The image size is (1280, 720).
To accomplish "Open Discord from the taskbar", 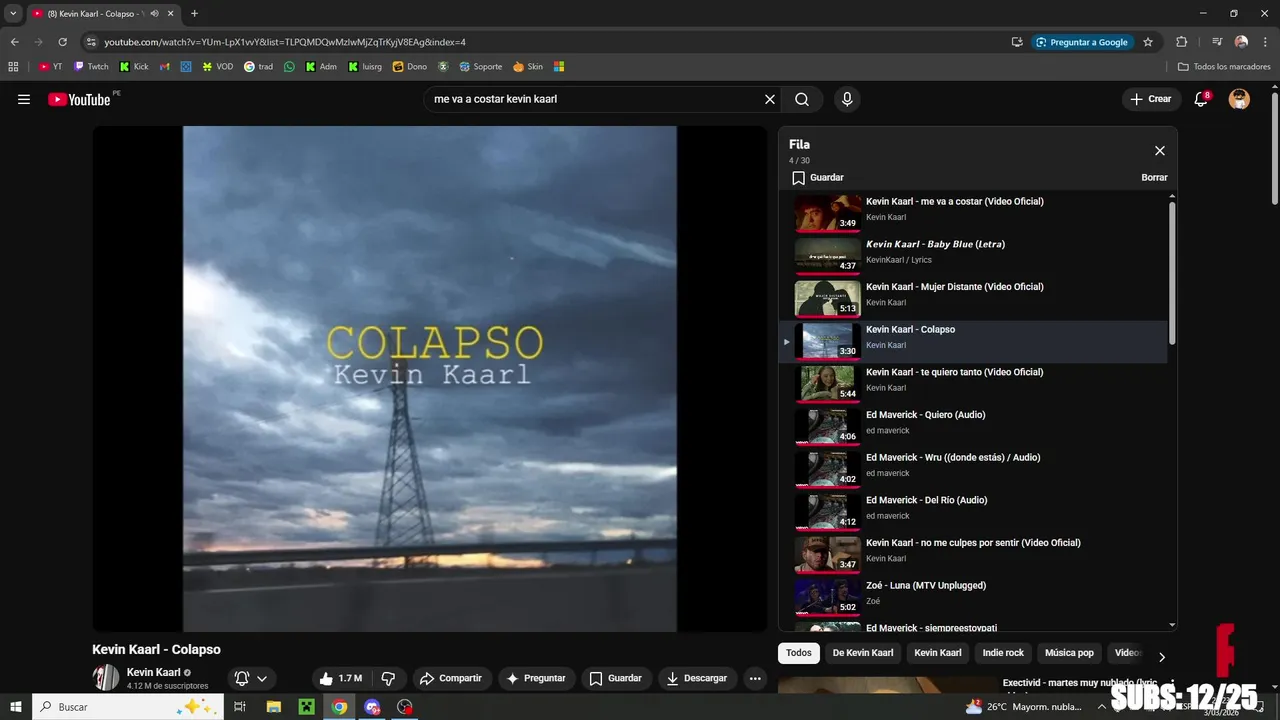I will (372, 707).
